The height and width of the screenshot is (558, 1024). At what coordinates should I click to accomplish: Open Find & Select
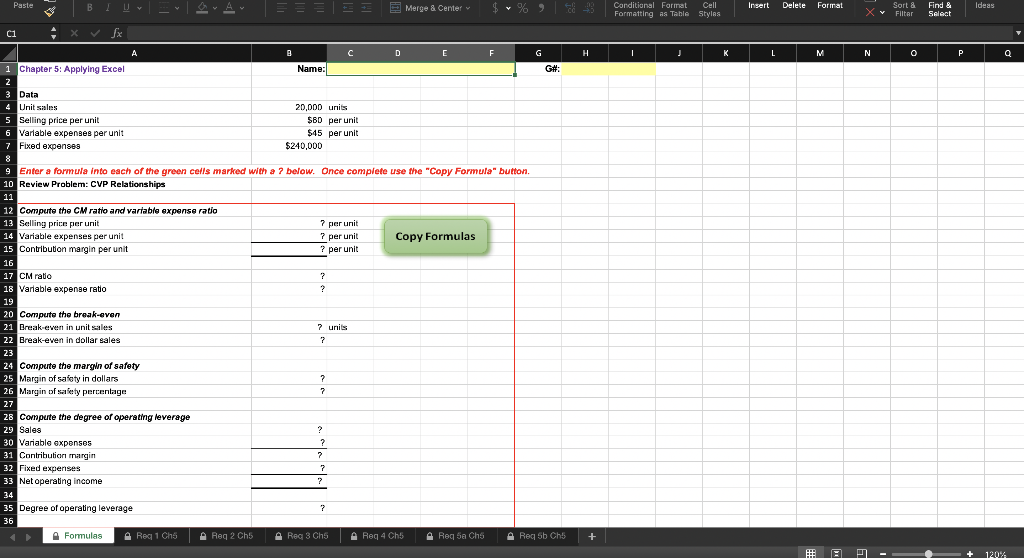pos(940,9)
